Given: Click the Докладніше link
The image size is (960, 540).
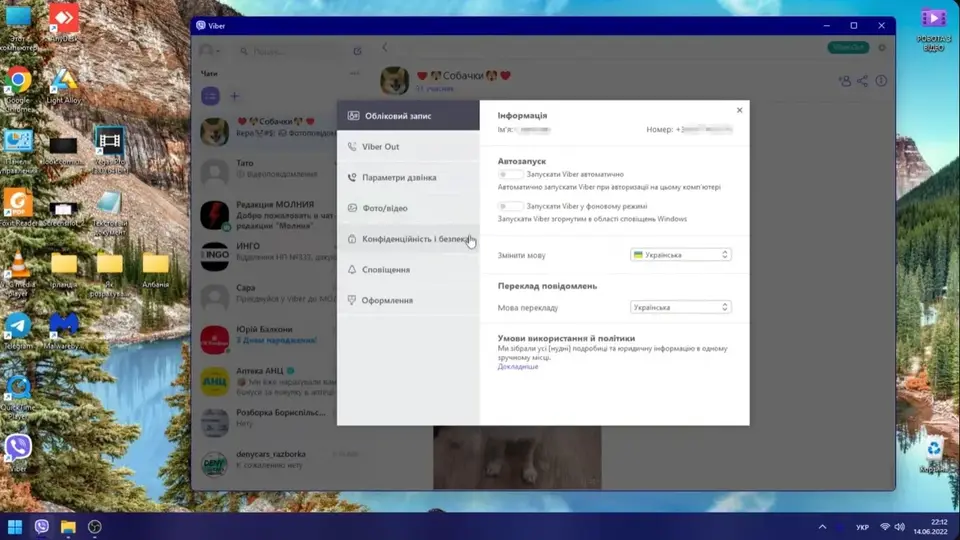Looking at the screenshot, I should click(518, 367).
